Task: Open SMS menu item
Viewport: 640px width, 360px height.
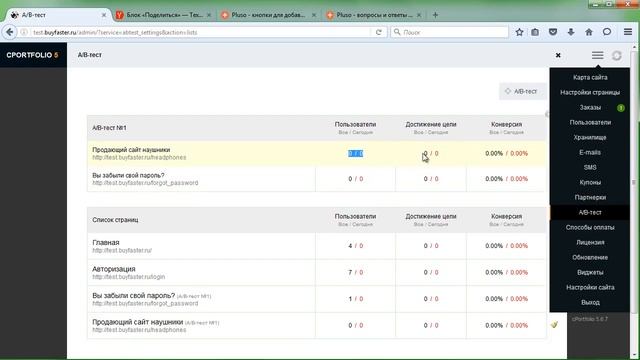Action: (x=590, y=167)
